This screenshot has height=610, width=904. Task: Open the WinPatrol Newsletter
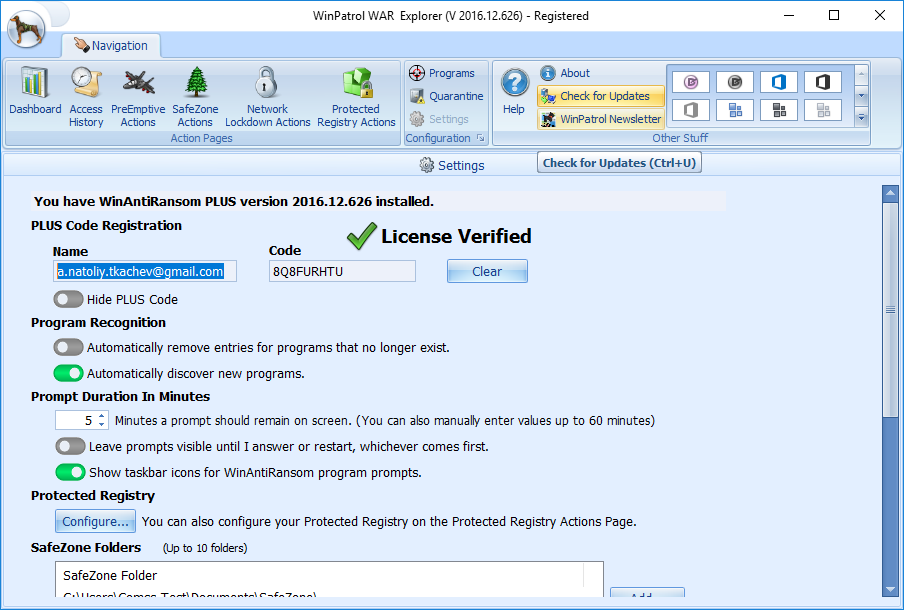click(600, 119)
